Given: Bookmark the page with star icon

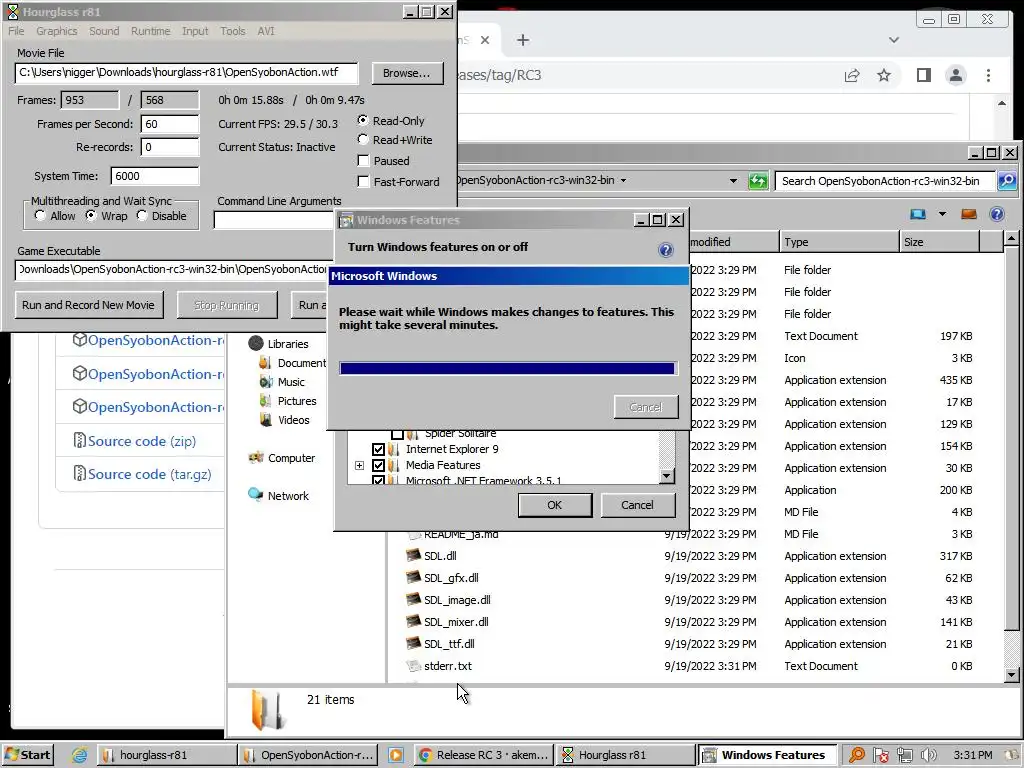Looking at the screenshot, I should click(x=884, y=75).
